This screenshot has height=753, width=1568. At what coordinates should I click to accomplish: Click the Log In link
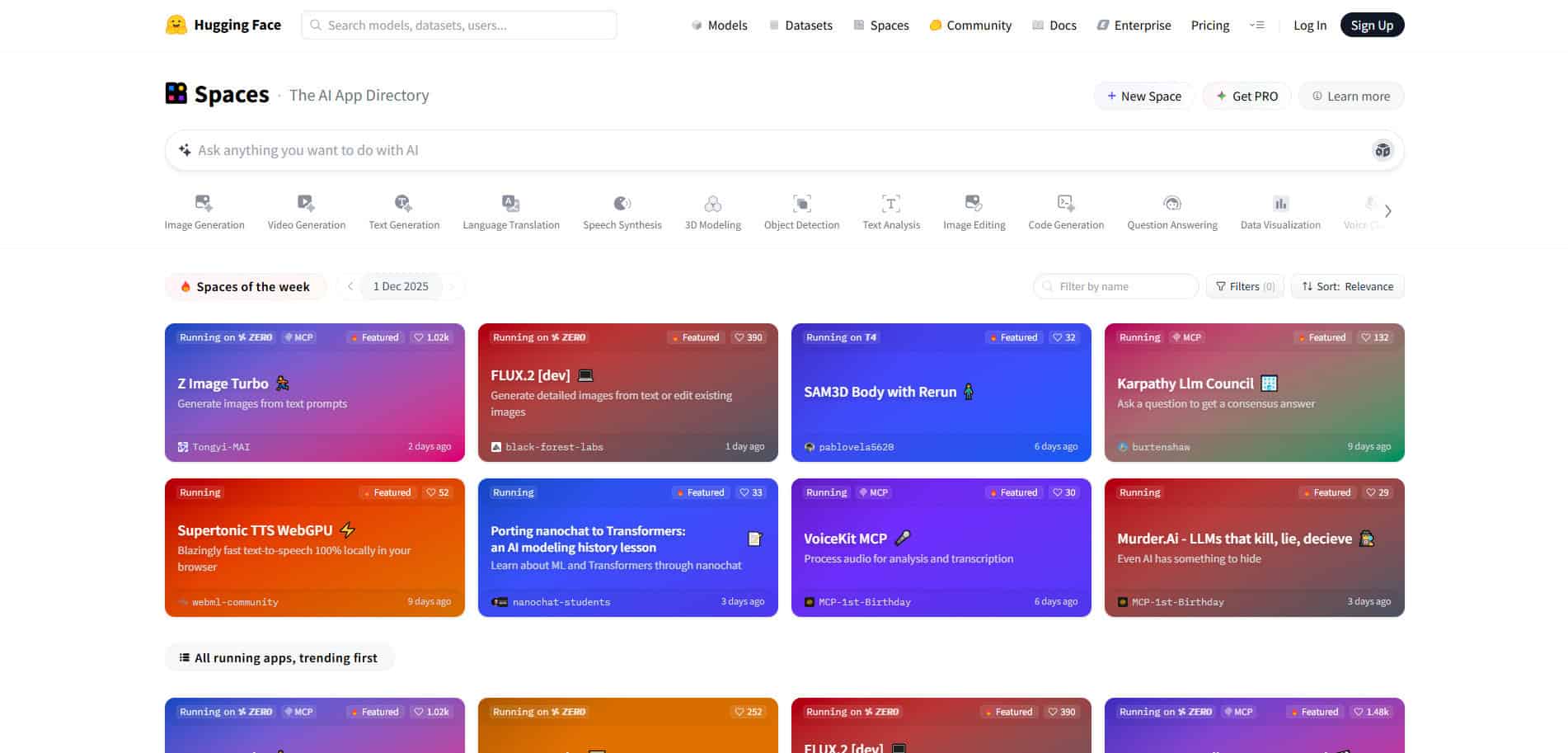pos(1310,26)
